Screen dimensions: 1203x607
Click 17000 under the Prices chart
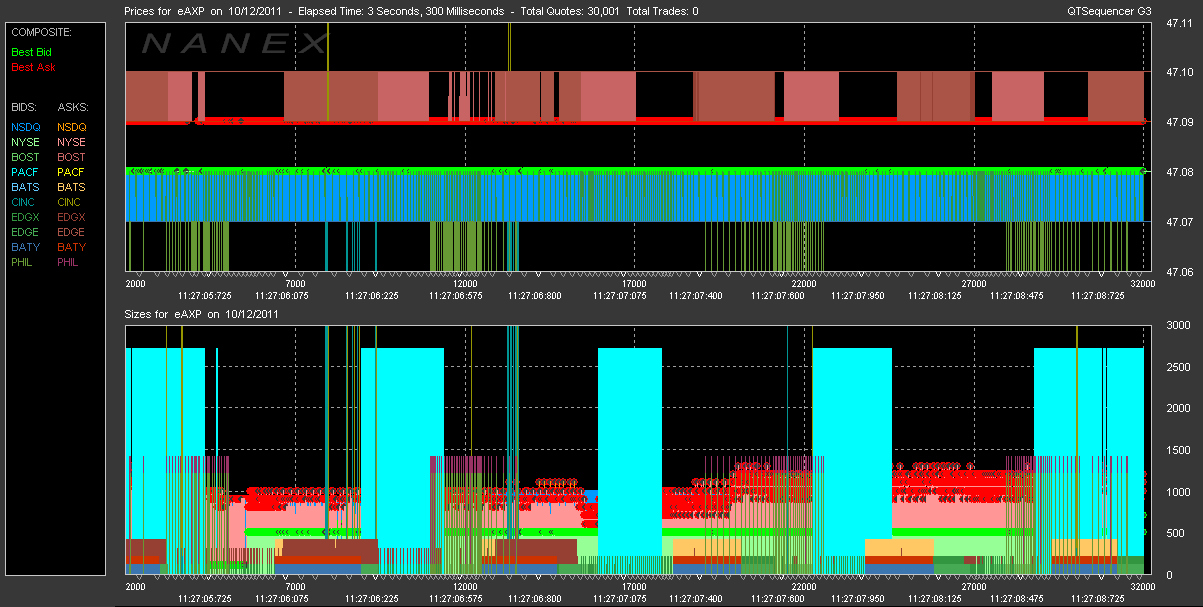[633, 283]
